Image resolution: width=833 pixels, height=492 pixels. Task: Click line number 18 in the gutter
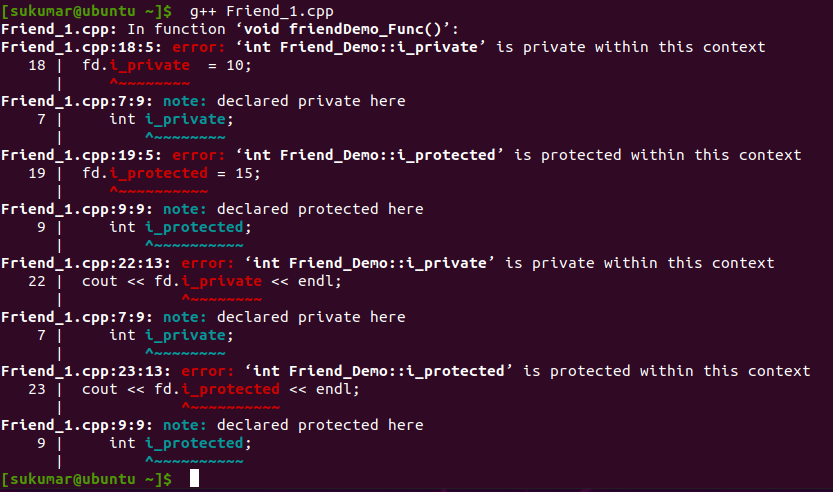coord(37,65)
